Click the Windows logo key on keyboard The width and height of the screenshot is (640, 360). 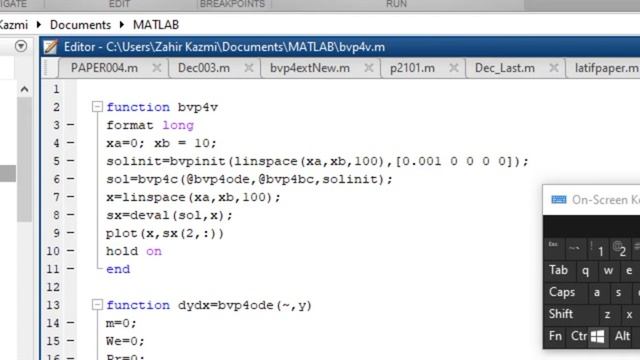tap(598, 336)
